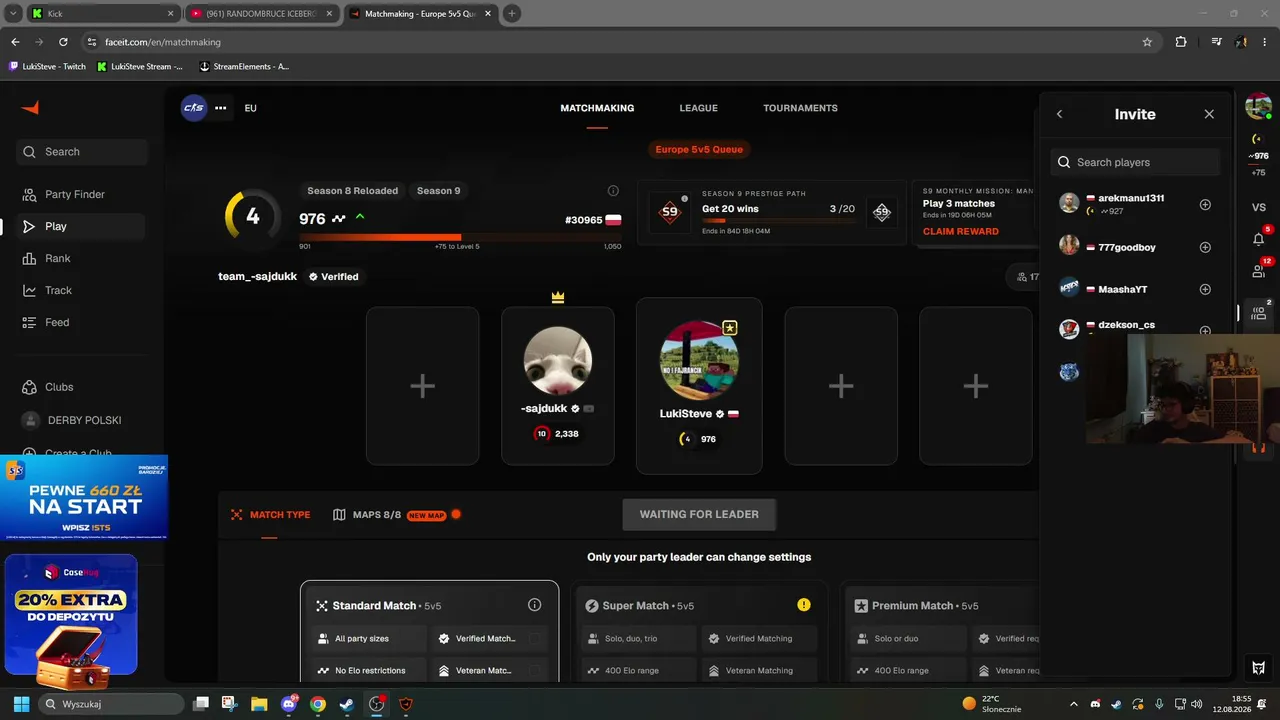
Task: Switch to the League tab
Action: coord(698,108)
